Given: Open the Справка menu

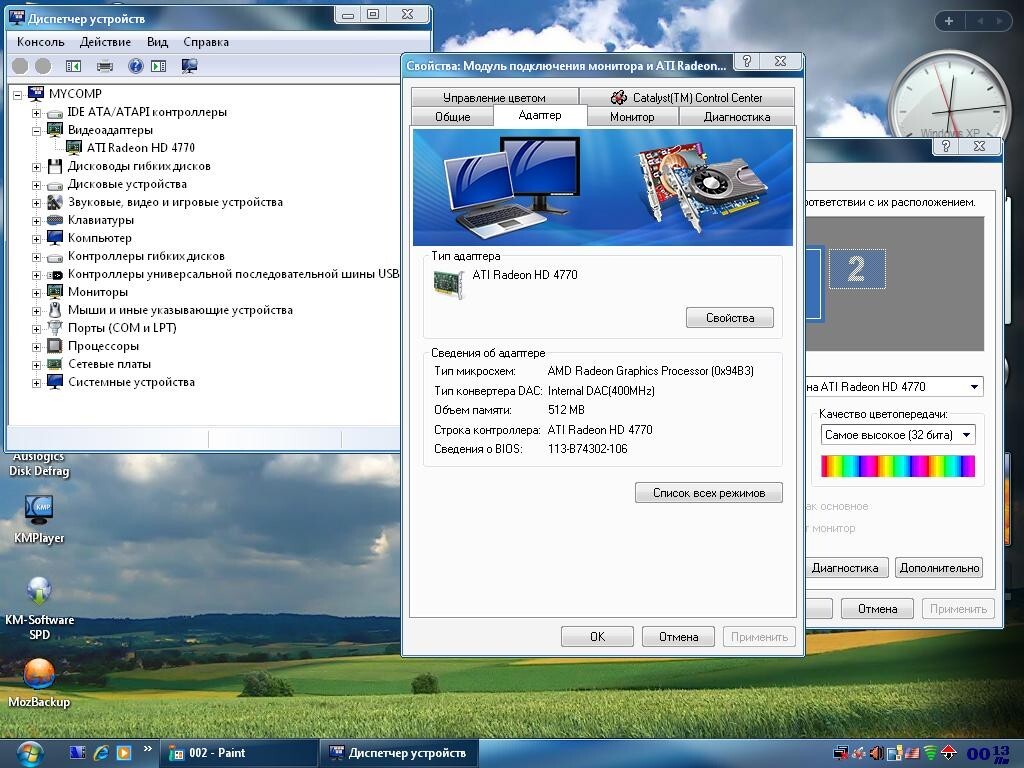Looking at the screenshot, I should [206, 42].
